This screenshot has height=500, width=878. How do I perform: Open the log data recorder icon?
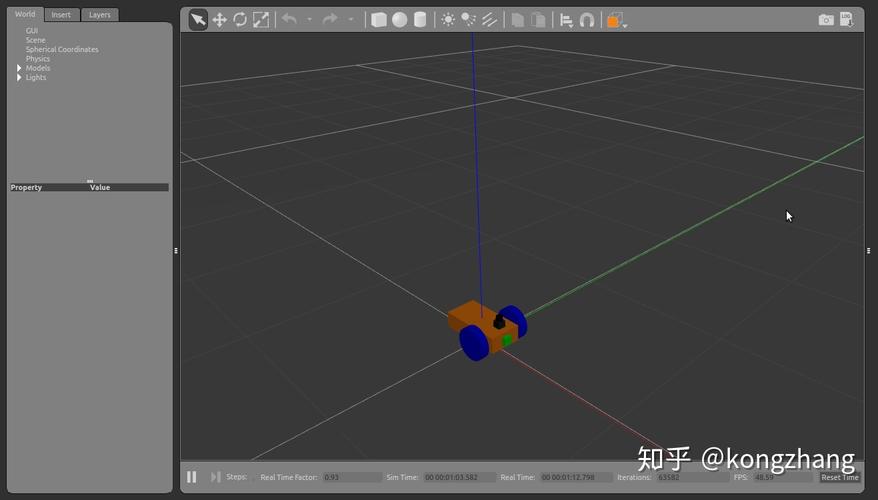point(847,19)
